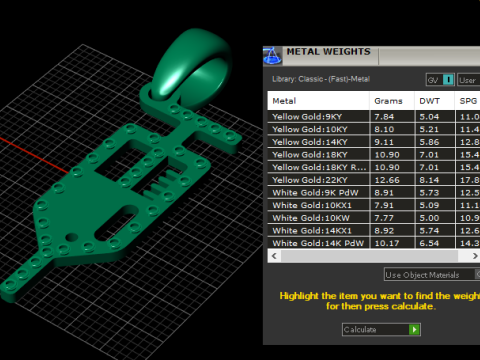
Task: Sort by the Grams column header
Action: [x=392, y=101]
